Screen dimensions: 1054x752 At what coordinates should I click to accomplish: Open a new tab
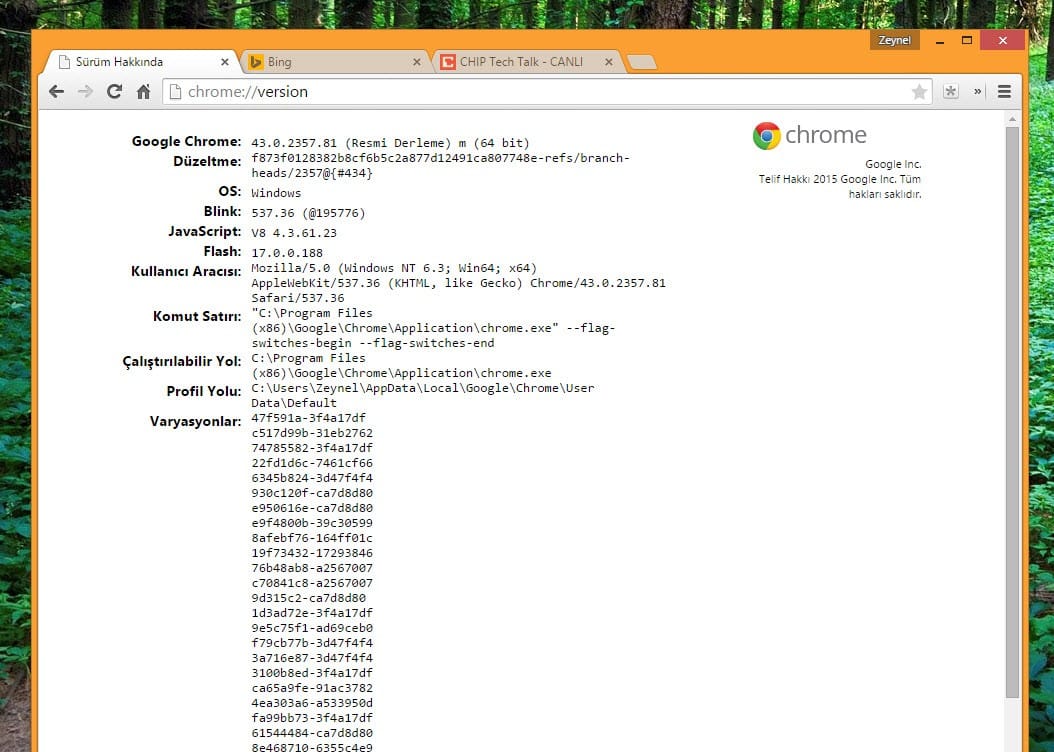642,62
